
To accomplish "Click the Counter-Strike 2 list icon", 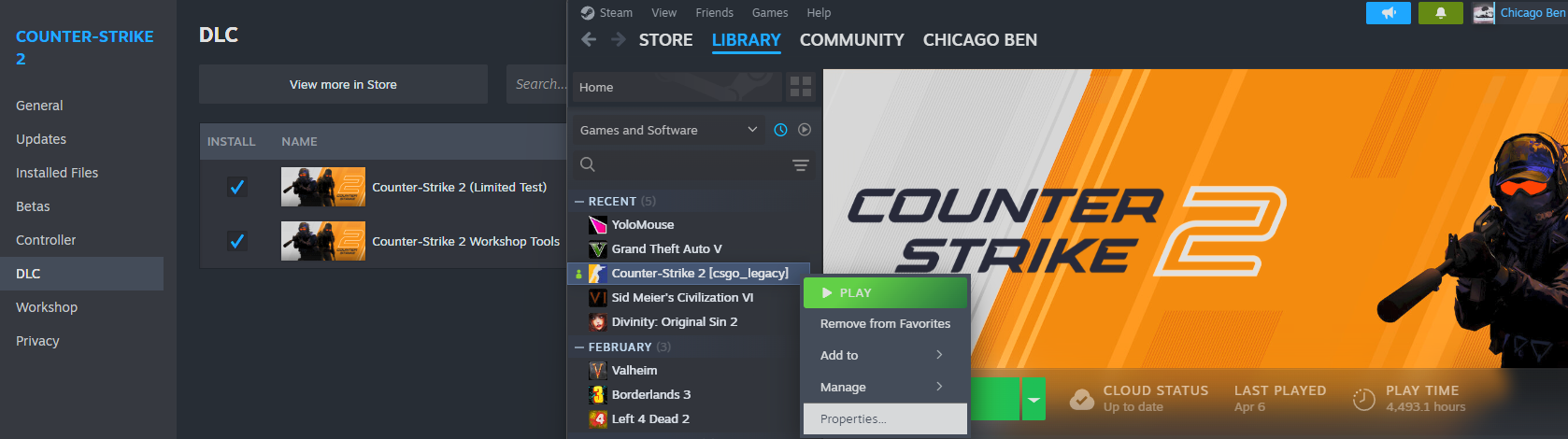I will (598, 274).
